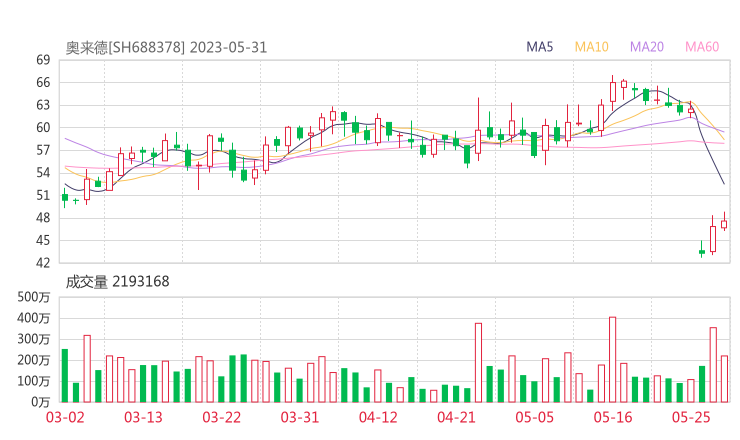This screenshot has width=740, height=440.
Task: Click the 04-12 date label
Action: coord(378,418)
